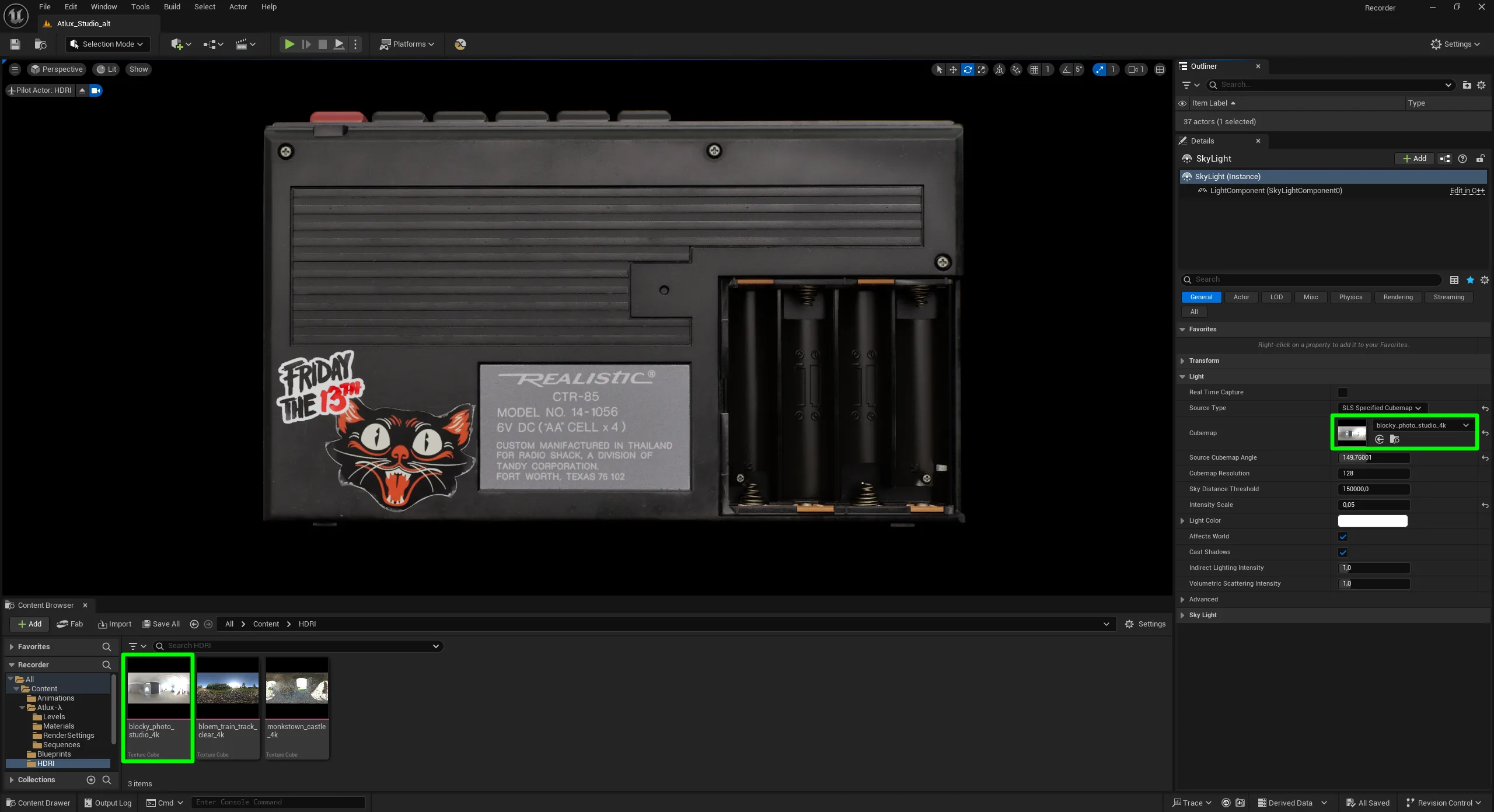1494x812 pixels.
Task: Uncheck Affects World checkbox
Action: tap(1343, 537)
